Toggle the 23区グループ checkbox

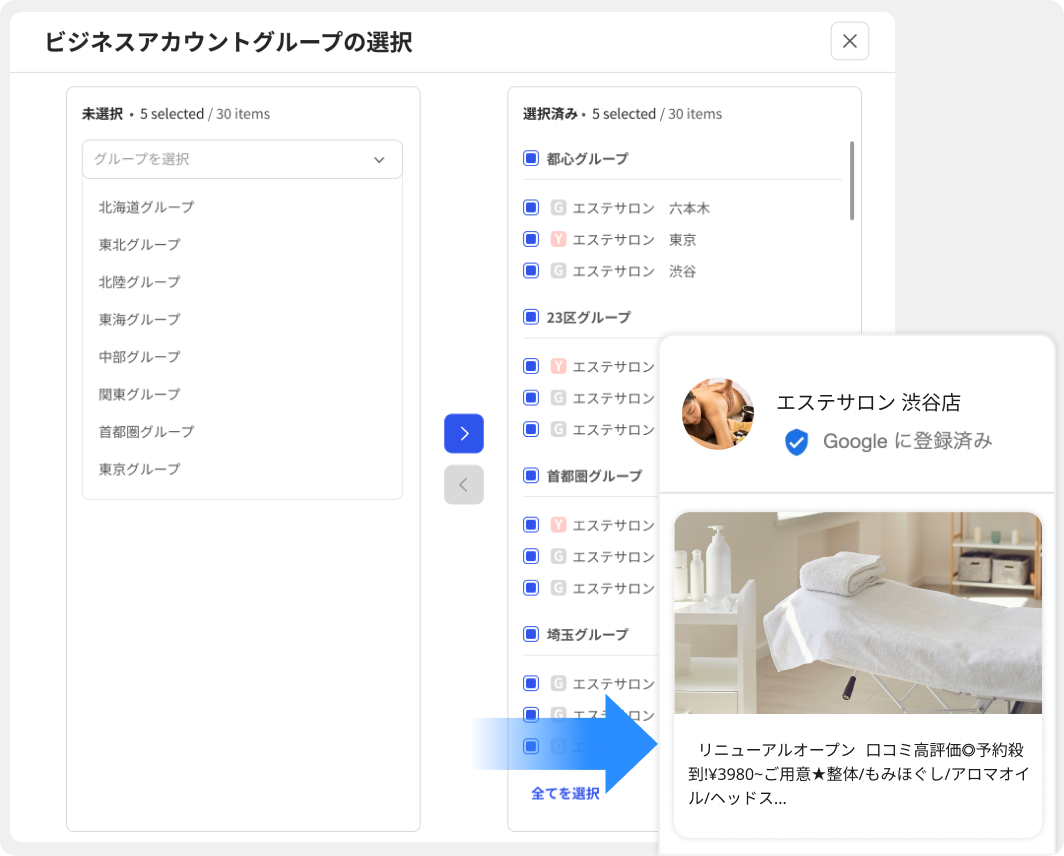(530, 316)
